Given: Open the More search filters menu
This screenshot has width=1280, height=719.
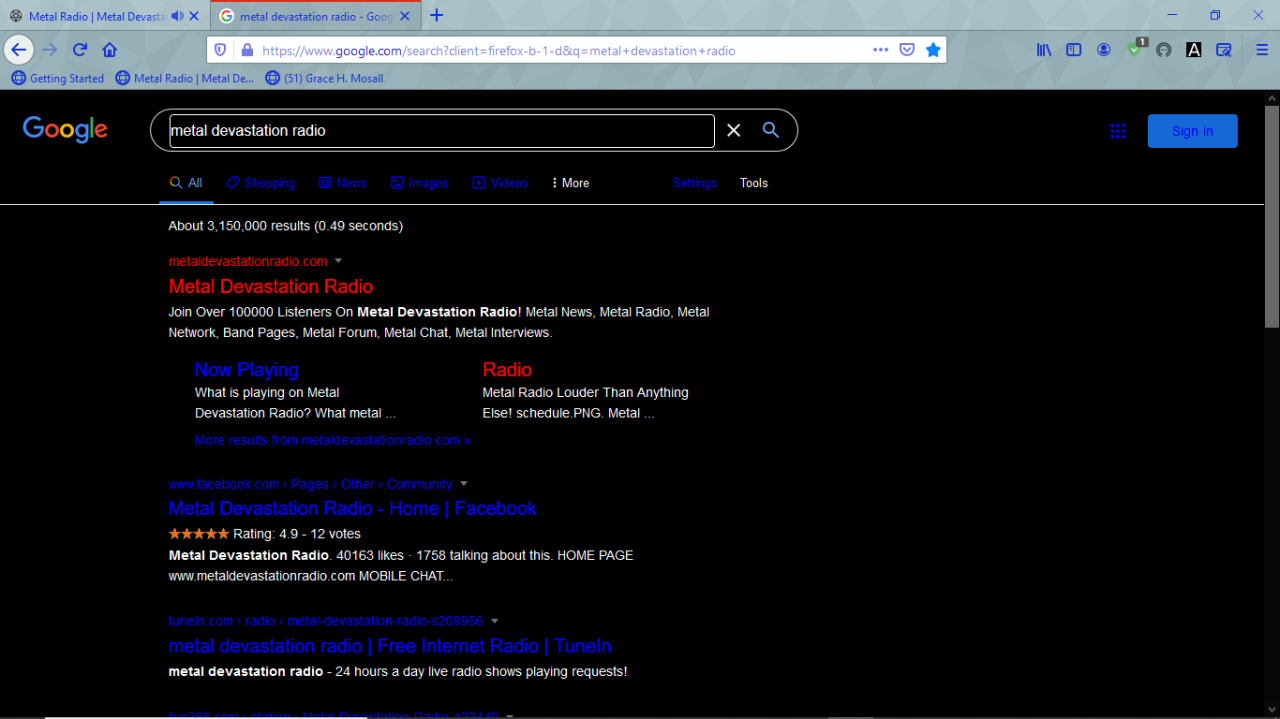Looking at the screenshot, I should pos(570,183).
